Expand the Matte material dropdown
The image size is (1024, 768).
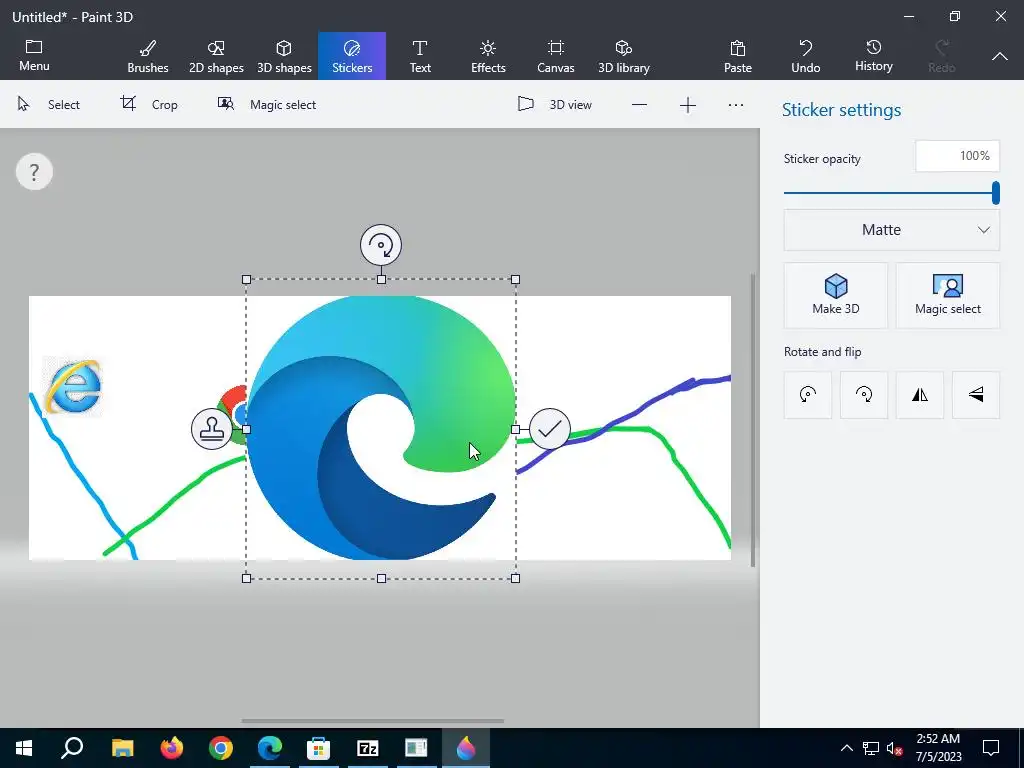point(891,230)
